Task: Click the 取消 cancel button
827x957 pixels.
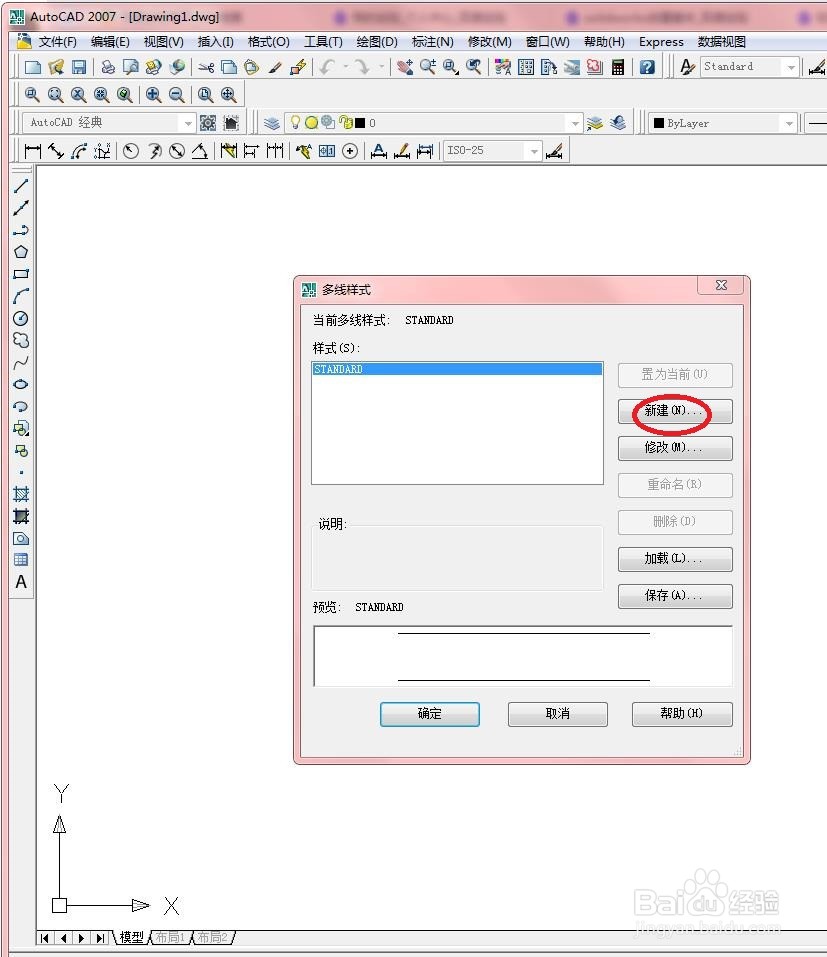Action: pos(557,713)
